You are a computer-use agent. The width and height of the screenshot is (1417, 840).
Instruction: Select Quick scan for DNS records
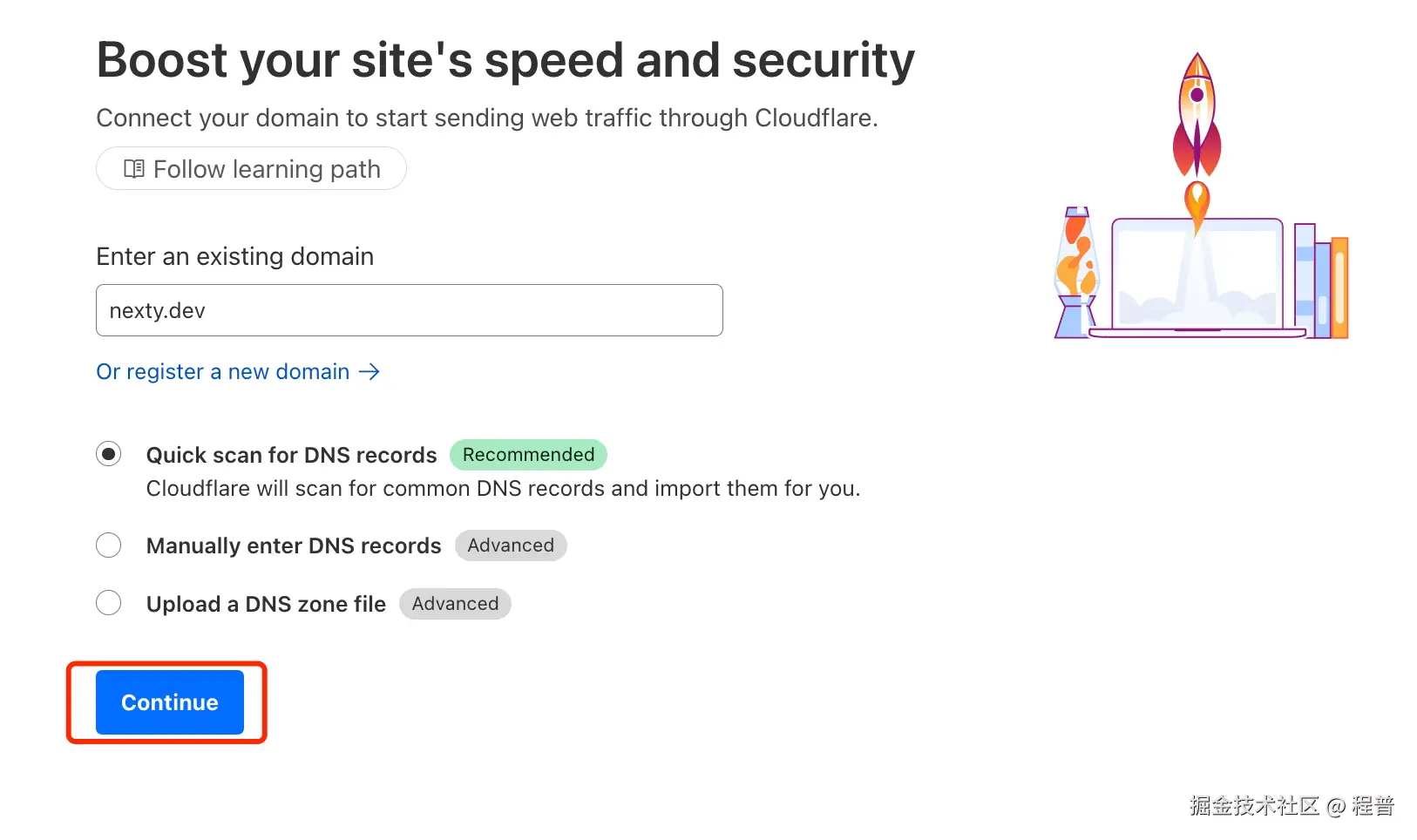(x=108, y=453)
